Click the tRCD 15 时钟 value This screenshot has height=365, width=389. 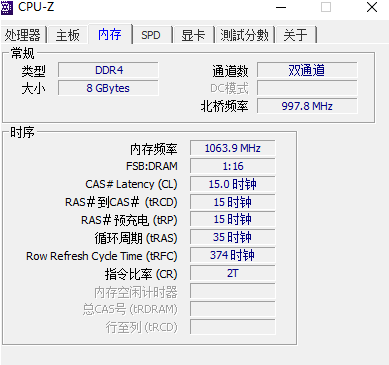[233, 202]
